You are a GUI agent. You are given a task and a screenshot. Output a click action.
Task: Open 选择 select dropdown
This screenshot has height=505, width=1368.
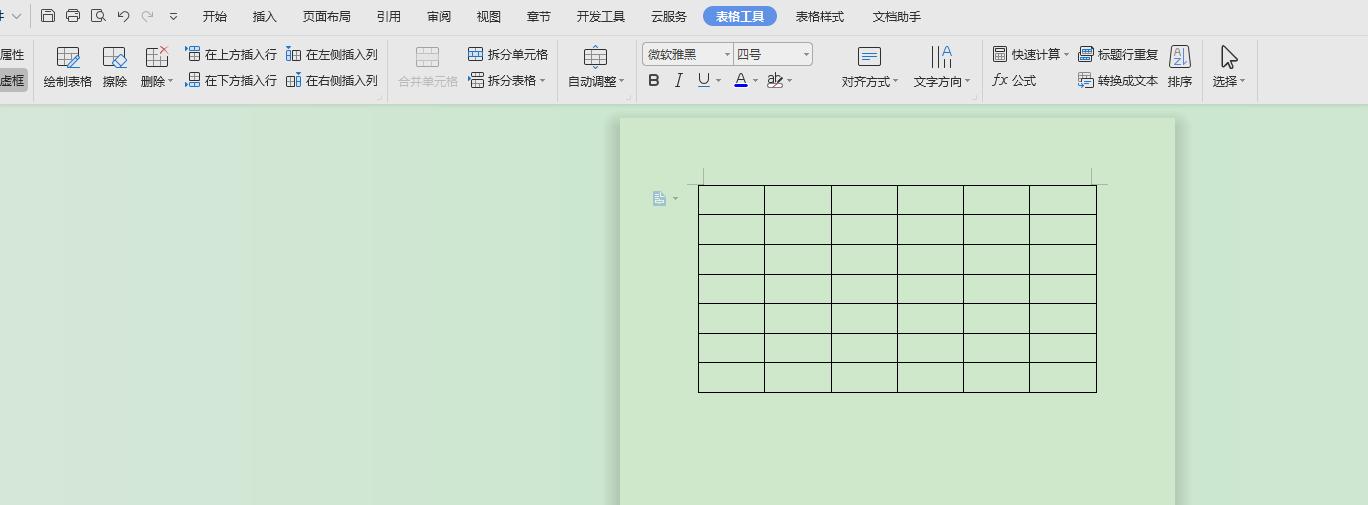click(1229, 67)
